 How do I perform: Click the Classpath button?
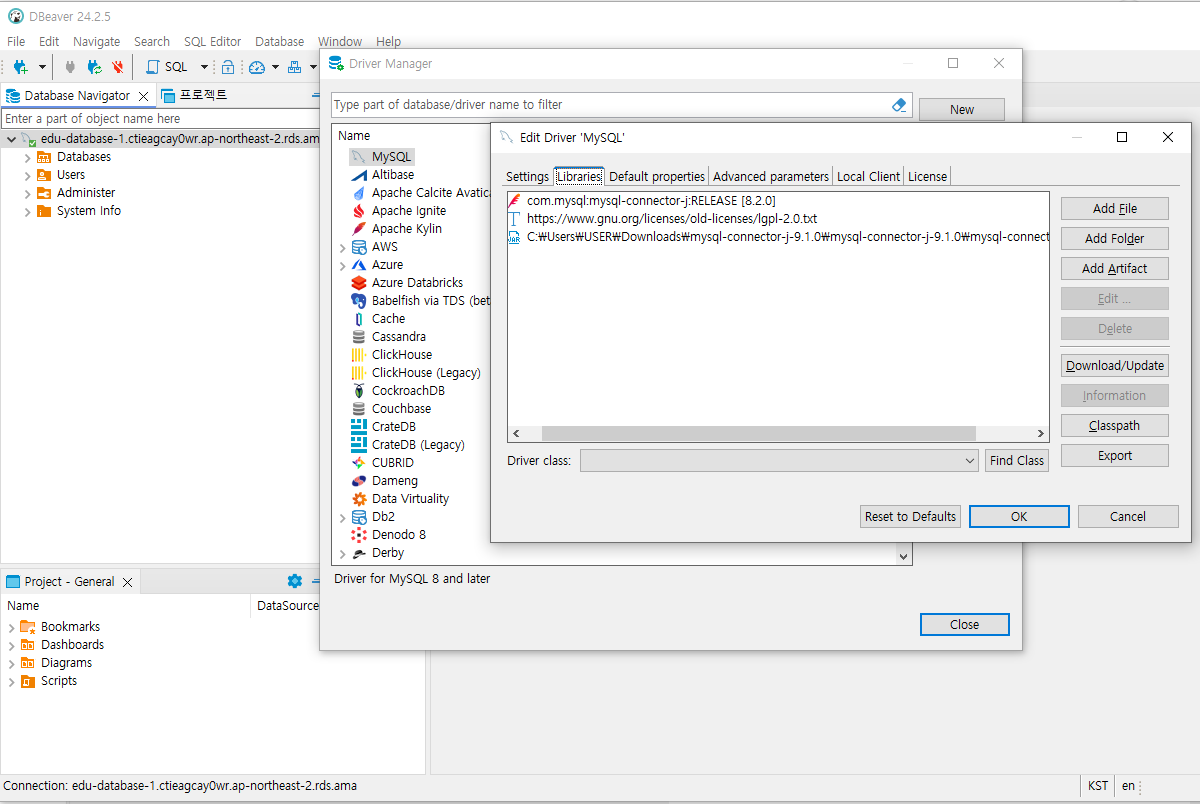(1115, 426)
